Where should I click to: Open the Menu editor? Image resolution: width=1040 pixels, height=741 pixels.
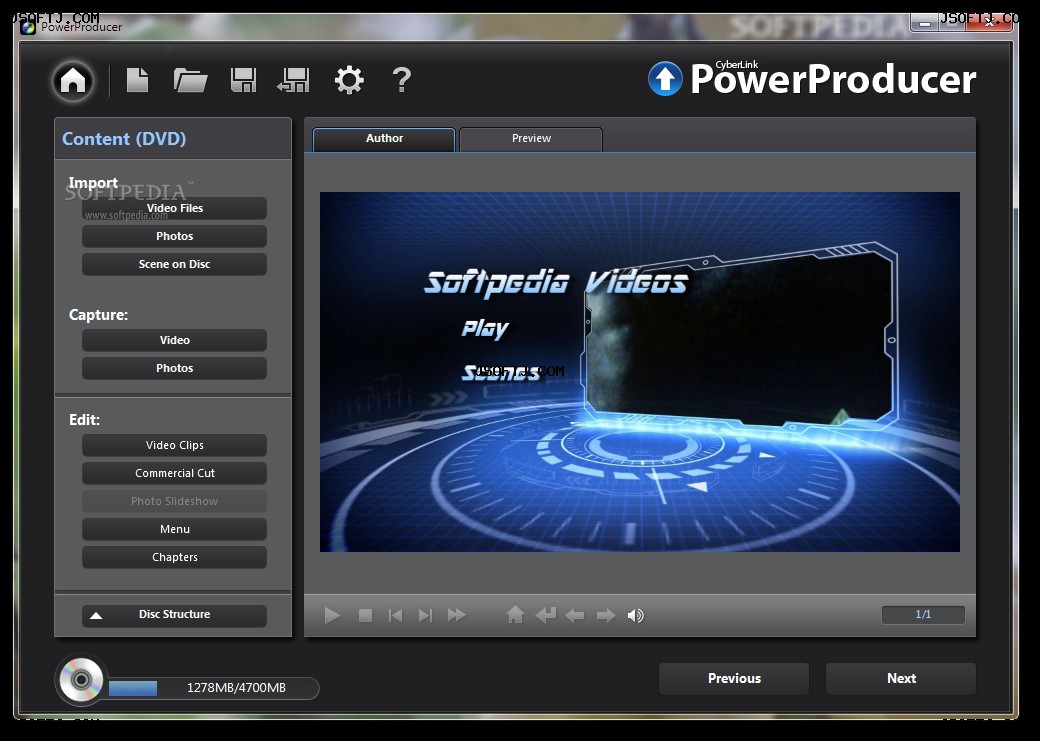coord(174,529)
